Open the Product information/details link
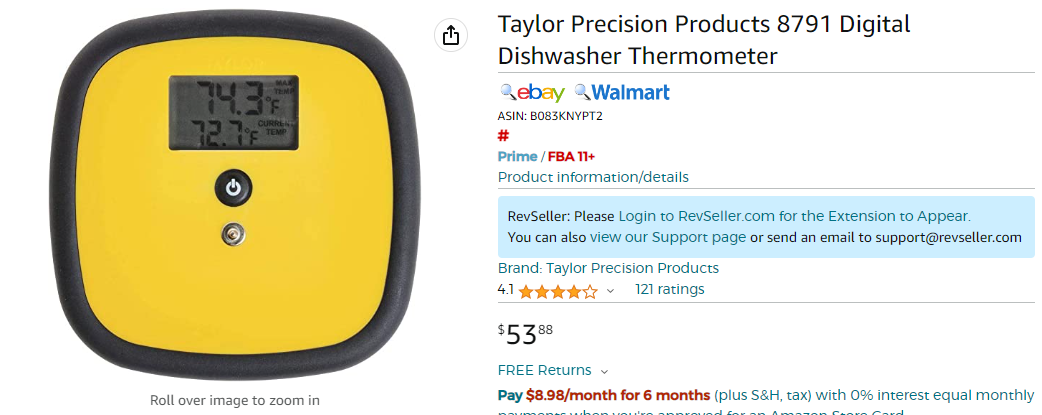Screen dimensions: 1042x415 coord(593,177)
